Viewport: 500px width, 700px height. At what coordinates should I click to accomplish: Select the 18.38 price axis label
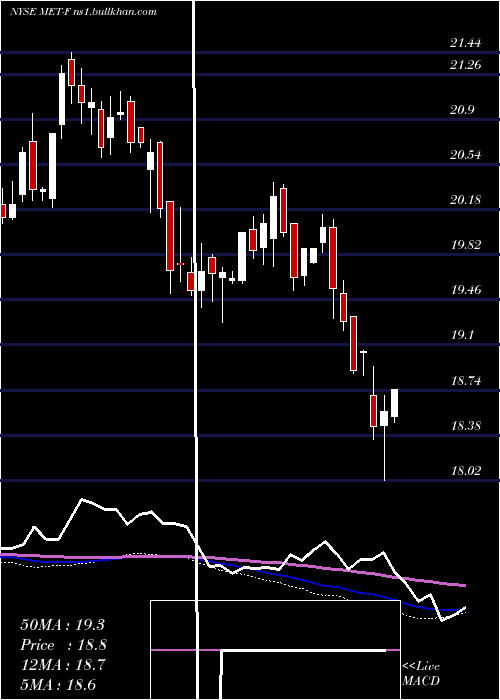coord(466,425)
